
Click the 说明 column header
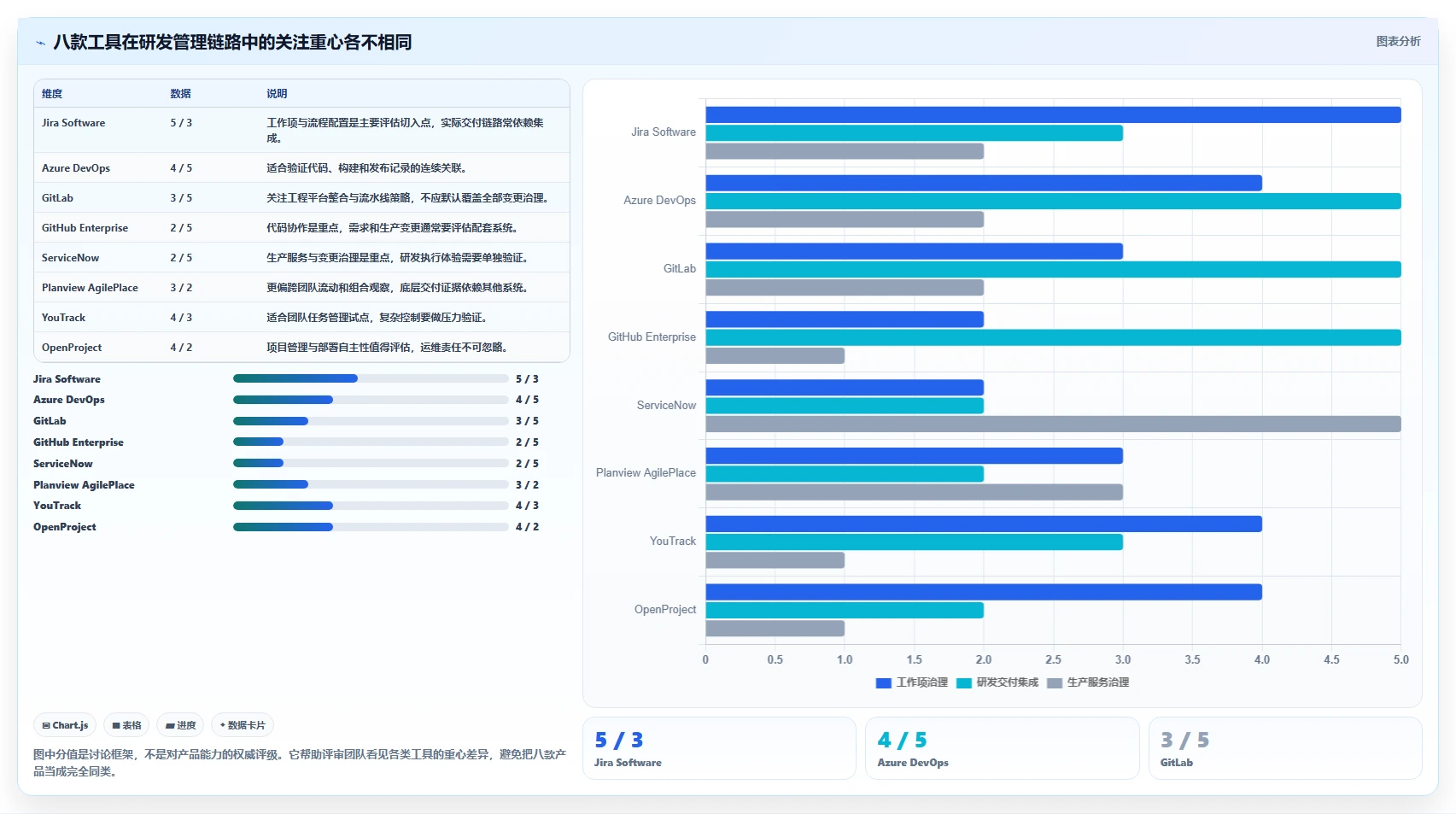[x=277, y=94]
